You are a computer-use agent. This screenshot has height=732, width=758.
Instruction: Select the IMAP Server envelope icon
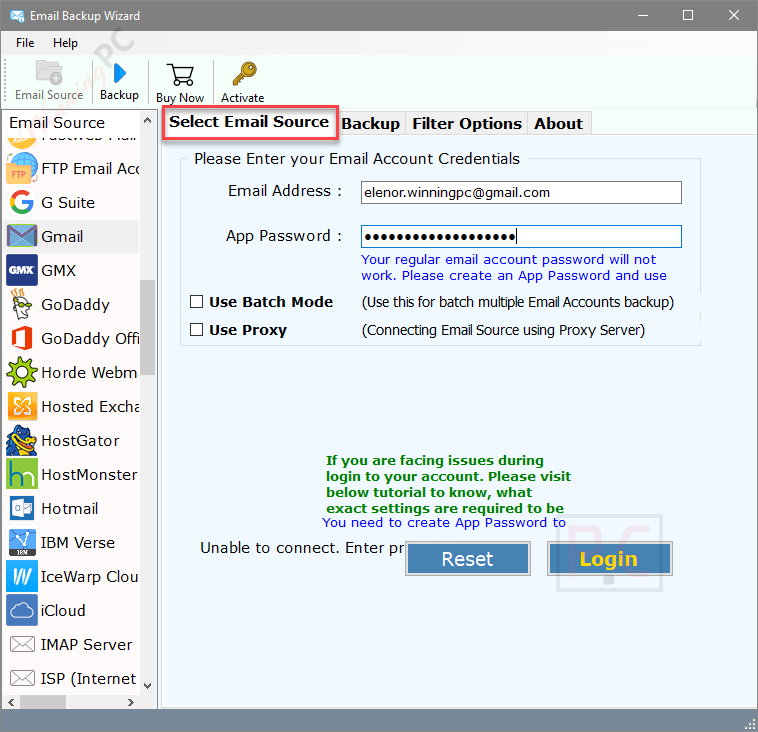22,644
